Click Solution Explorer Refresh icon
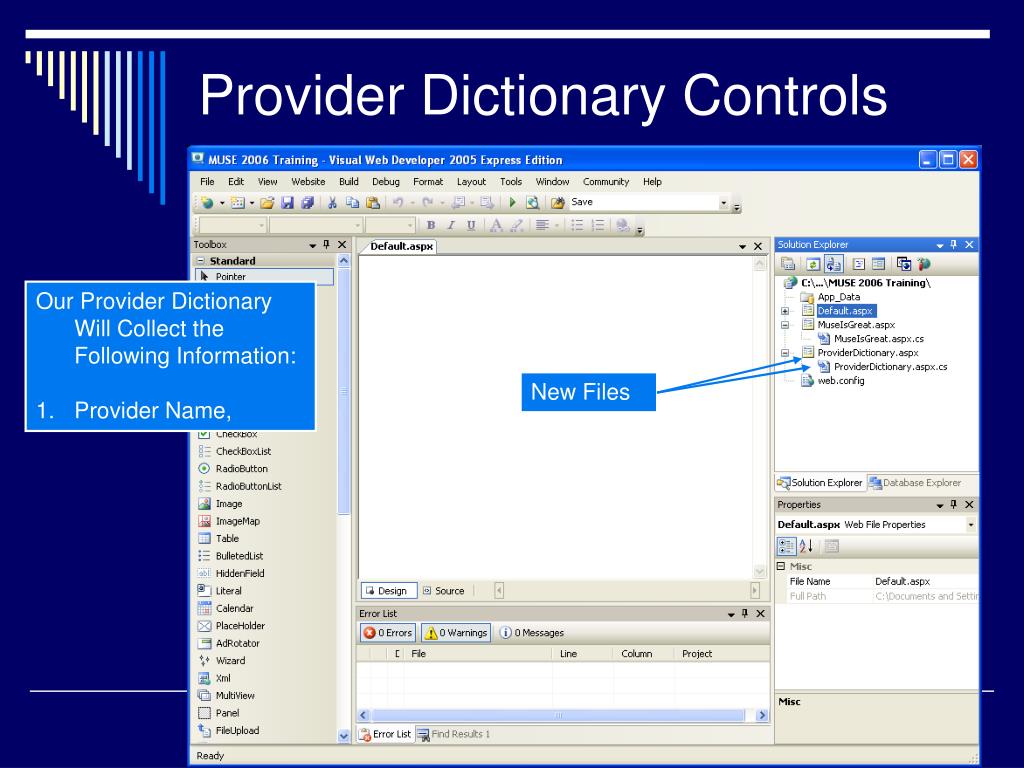1024x768 pixels. [813, 264]
